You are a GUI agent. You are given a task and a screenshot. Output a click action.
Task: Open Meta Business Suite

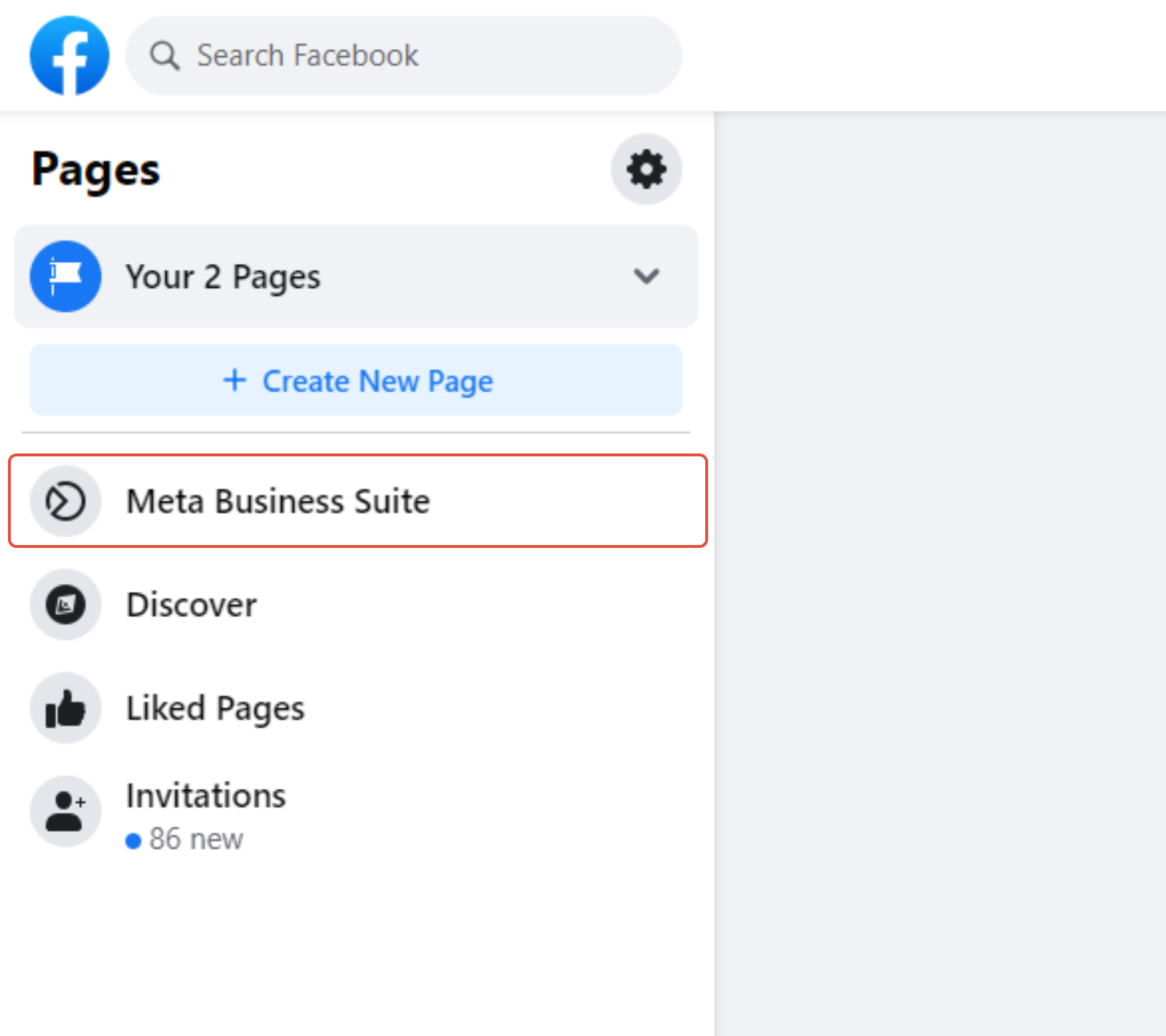pos(358,501)
